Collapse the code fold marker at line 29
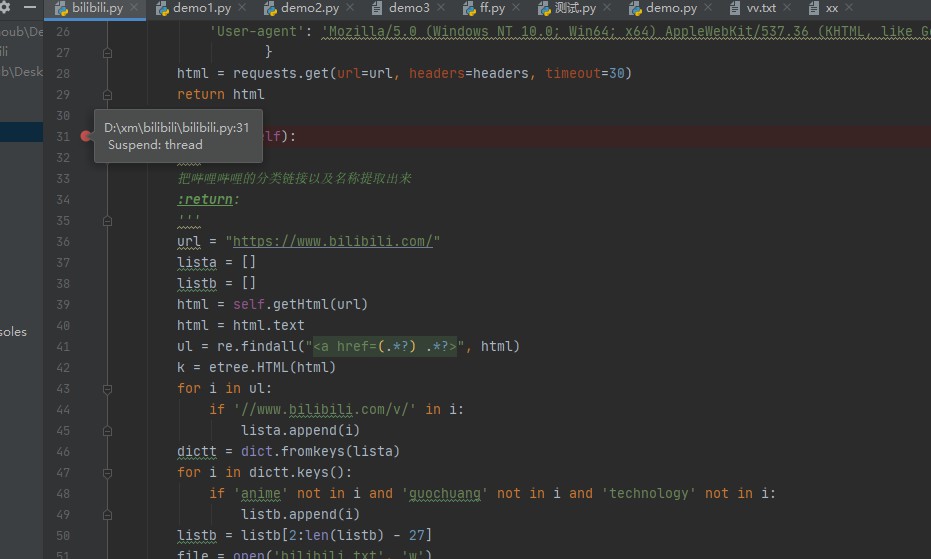 point(107,95)
